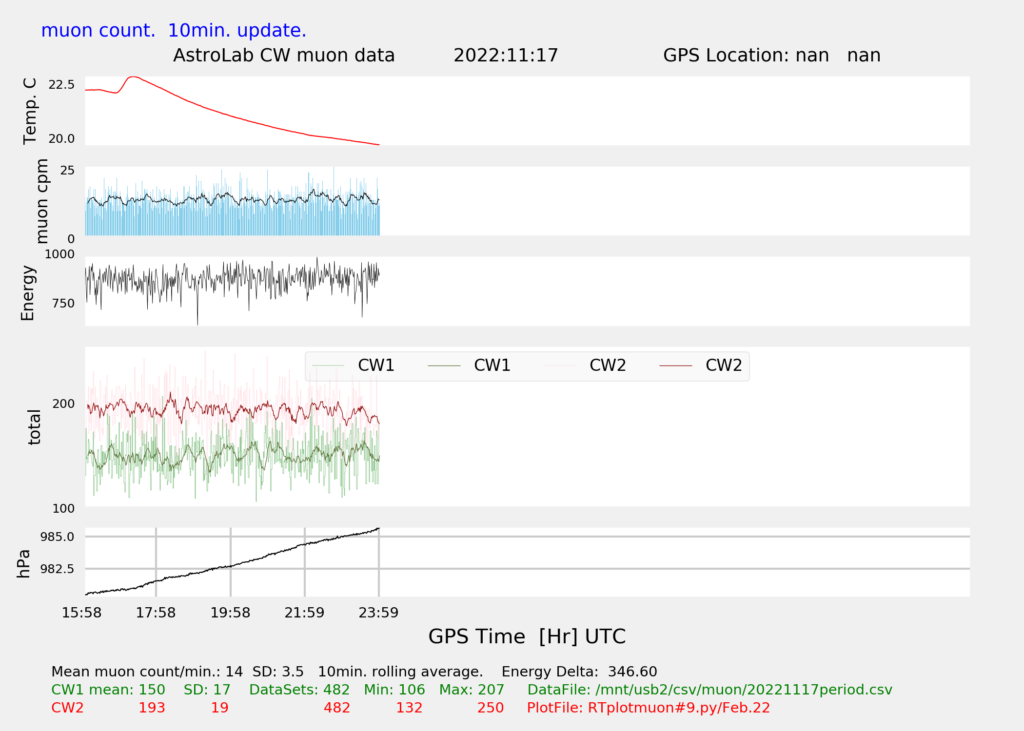Select the 21:59 time tick label
The height and width of the screenshot is (731, 1024).
(x=304, y=612)
